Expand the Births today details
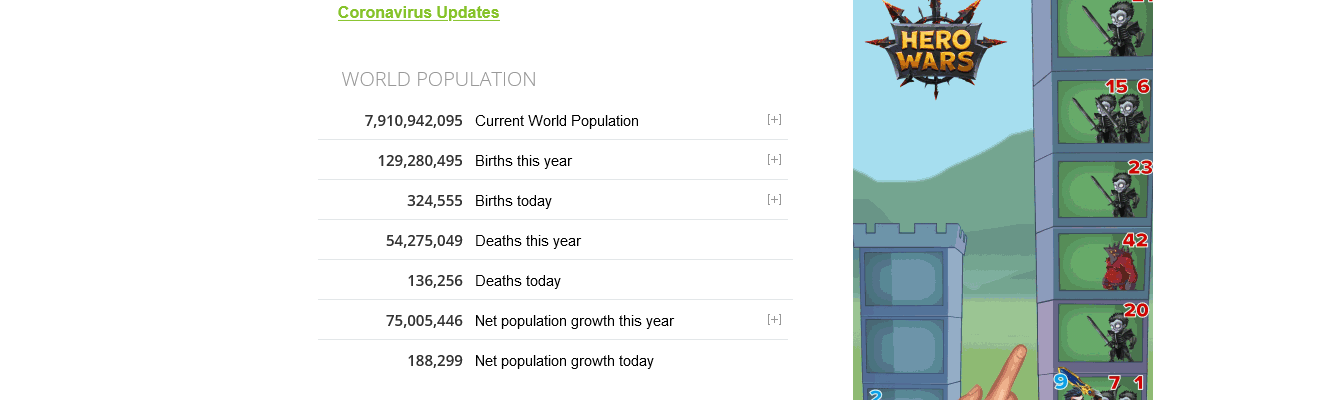 (x=774, y=200)
